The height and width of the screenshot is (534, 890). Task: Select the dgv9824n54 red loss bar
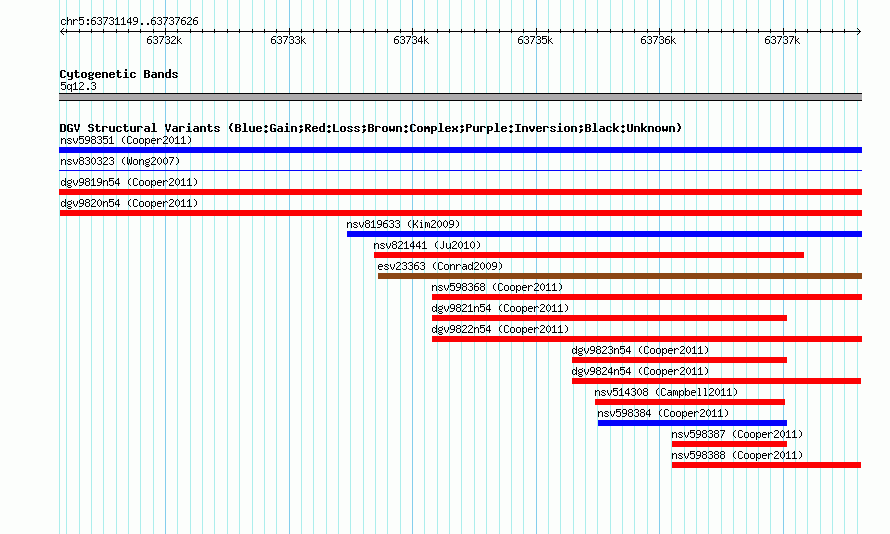(x=716, y=381)
